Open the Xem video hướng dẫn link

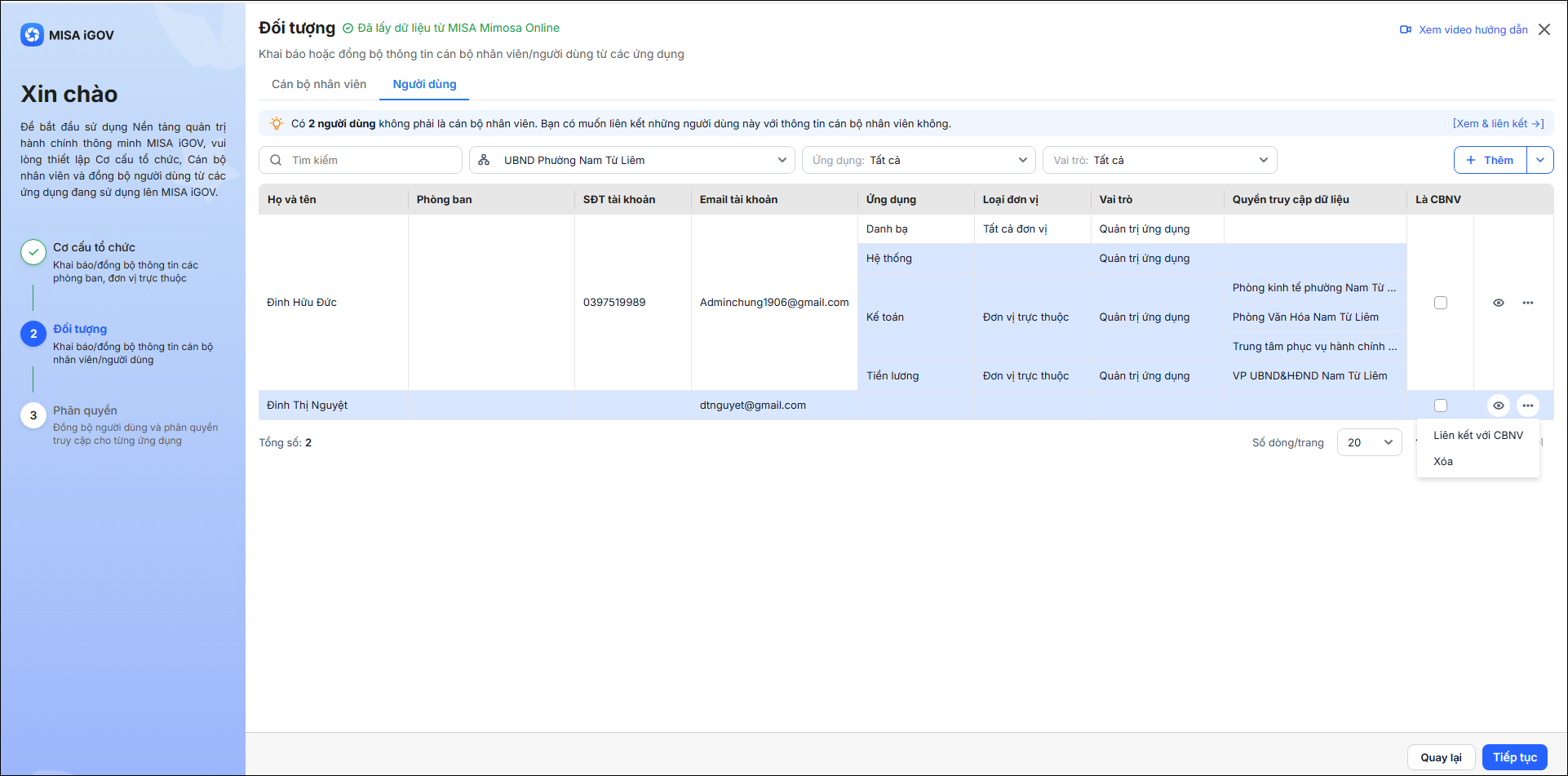(1473, 29)
